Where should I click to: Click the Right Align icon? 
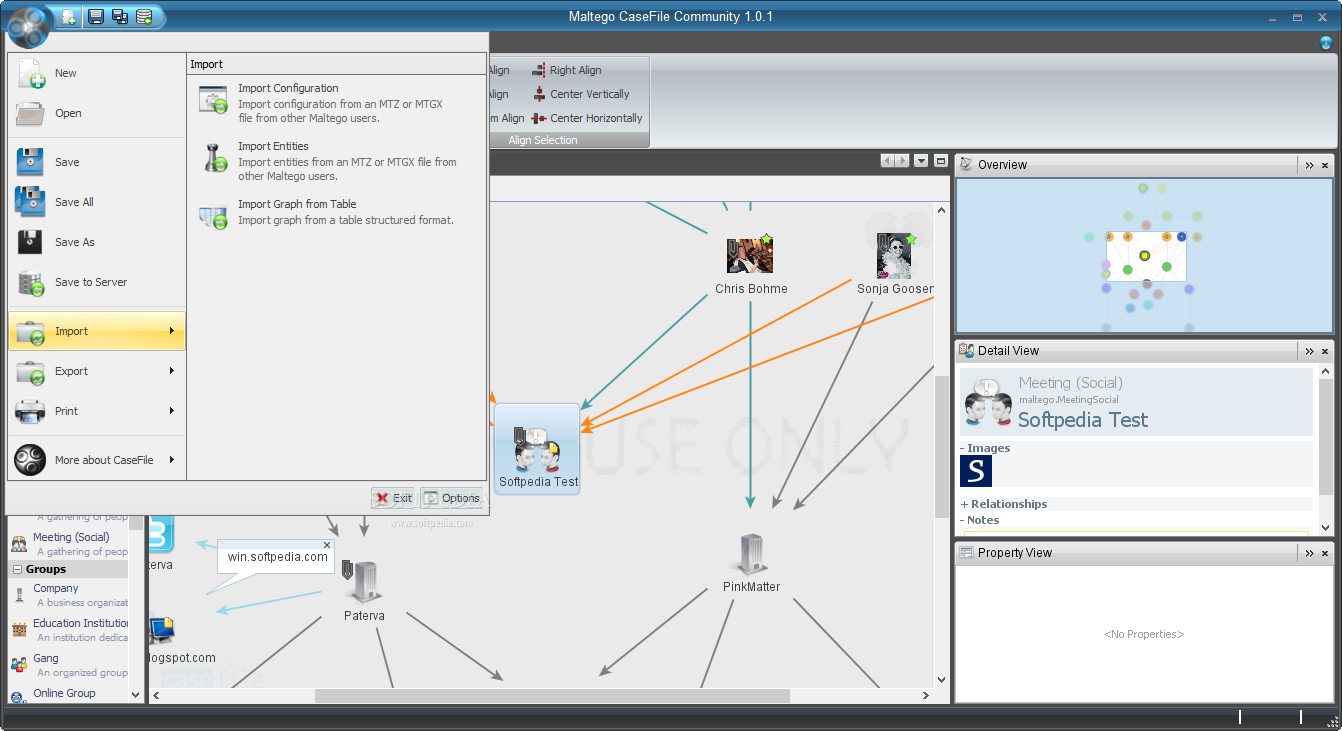click(x=539, y=70)
